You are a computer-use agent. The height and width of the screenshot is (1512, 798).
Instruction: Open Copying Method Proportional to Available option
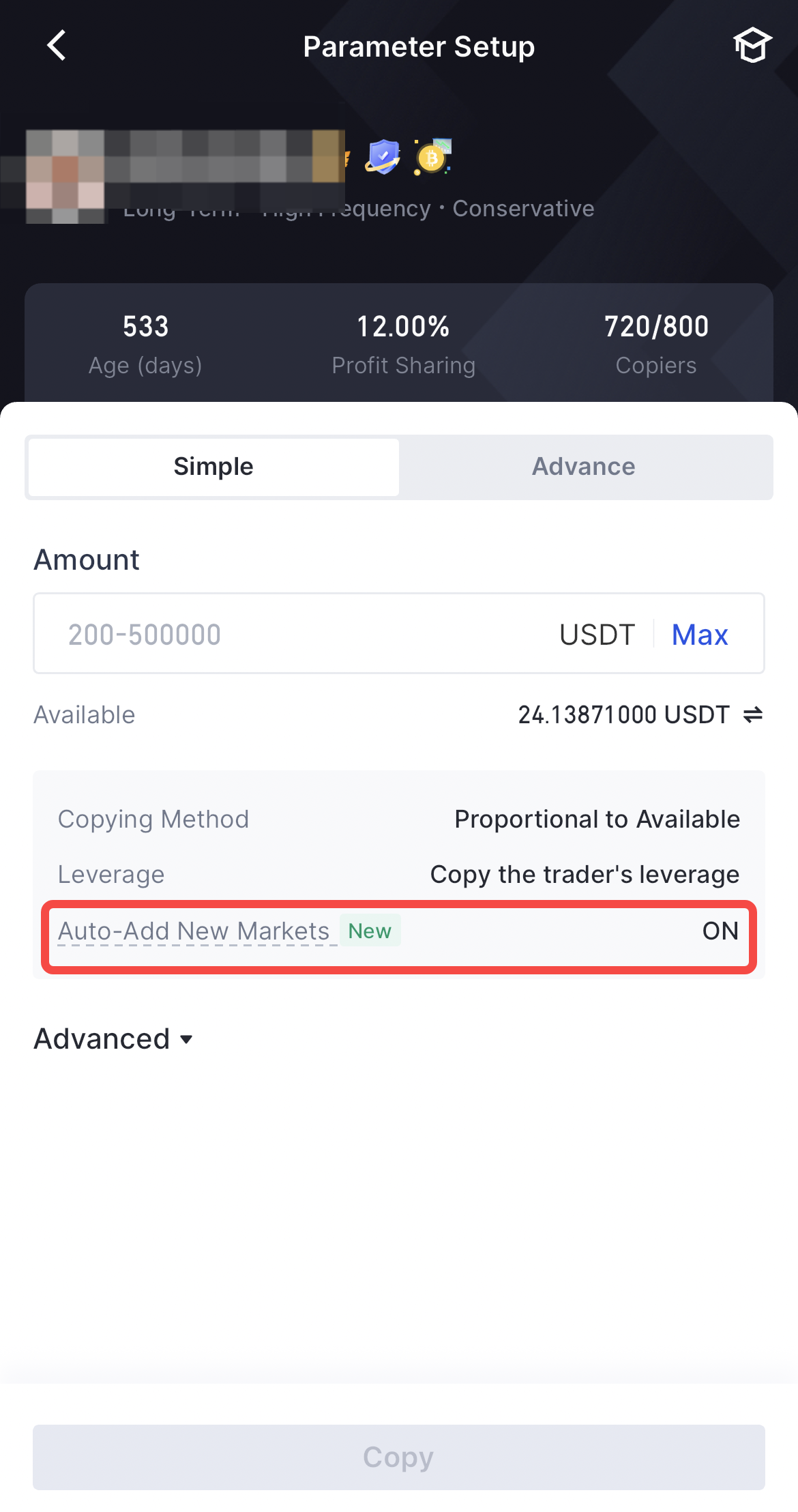pos(597,819)
